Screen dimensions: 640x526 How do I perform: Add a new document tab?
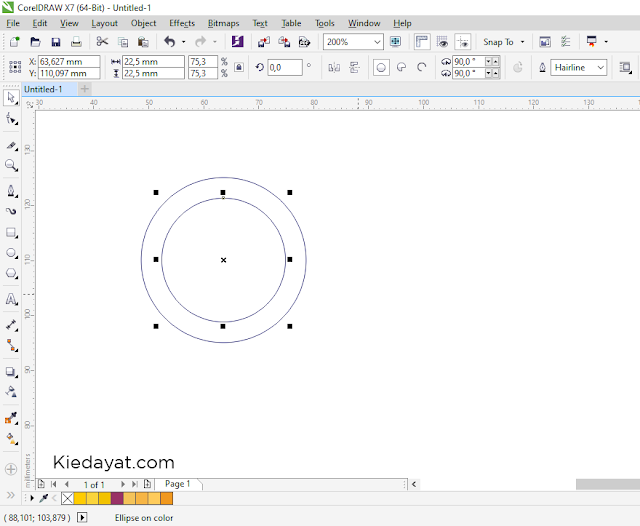[84, 89]
